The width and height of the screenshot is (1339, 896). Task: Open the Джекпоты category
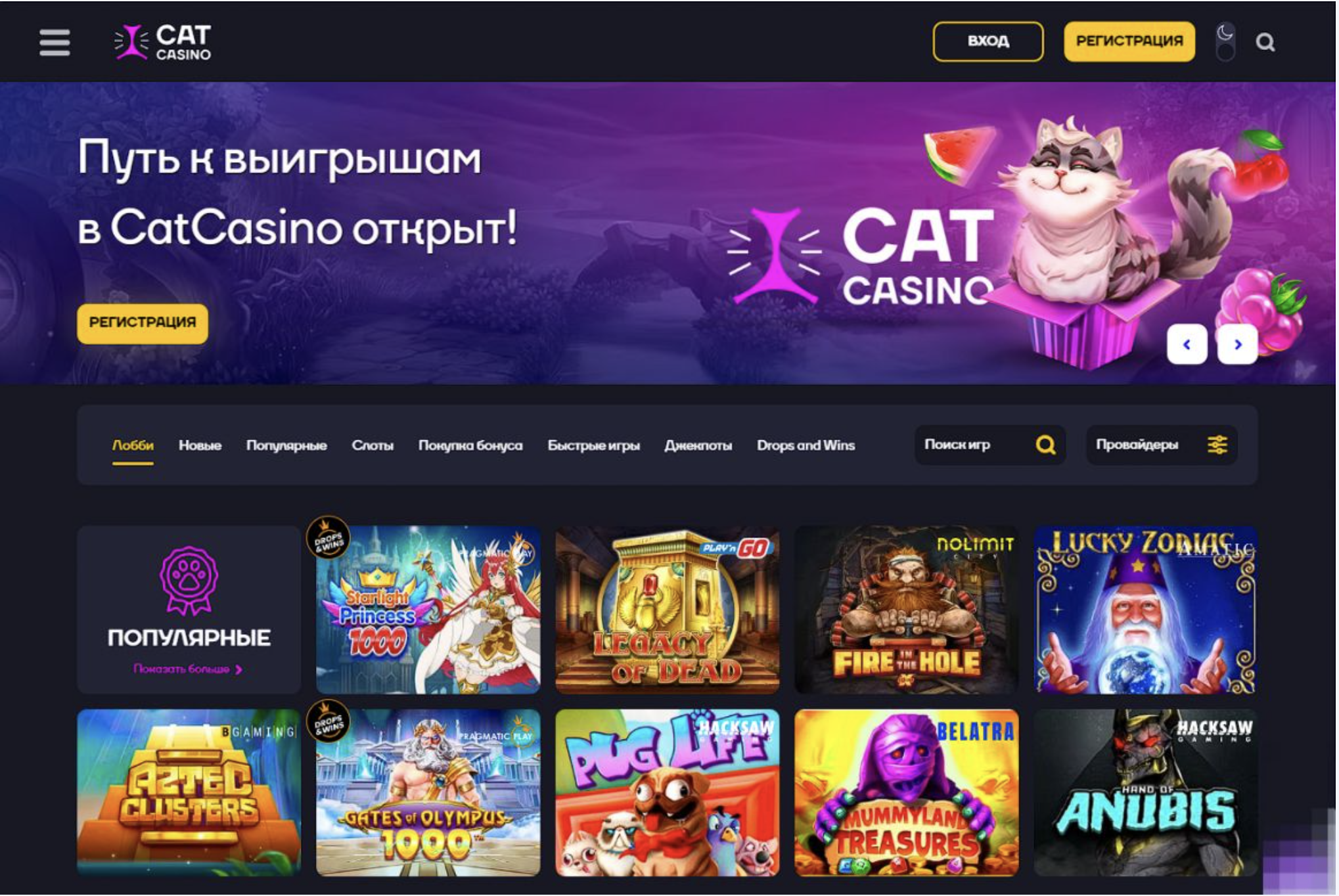(698, 445)
